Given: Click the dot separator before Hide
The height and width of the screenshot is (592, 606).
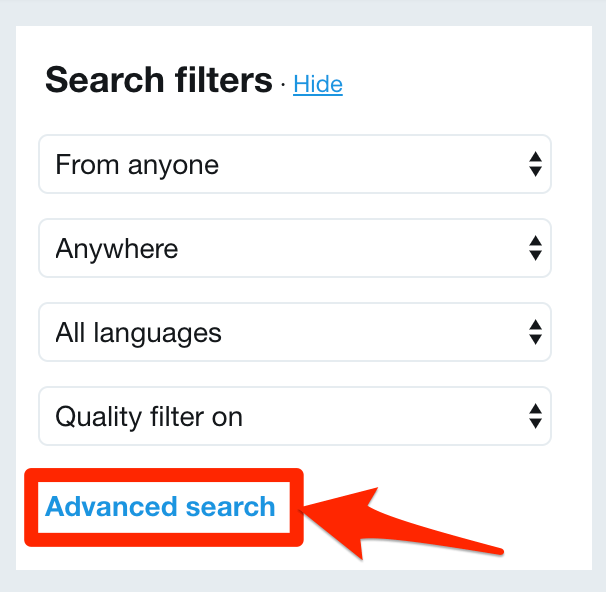Looking at the screenshot, I should click(x=283, y=84).
